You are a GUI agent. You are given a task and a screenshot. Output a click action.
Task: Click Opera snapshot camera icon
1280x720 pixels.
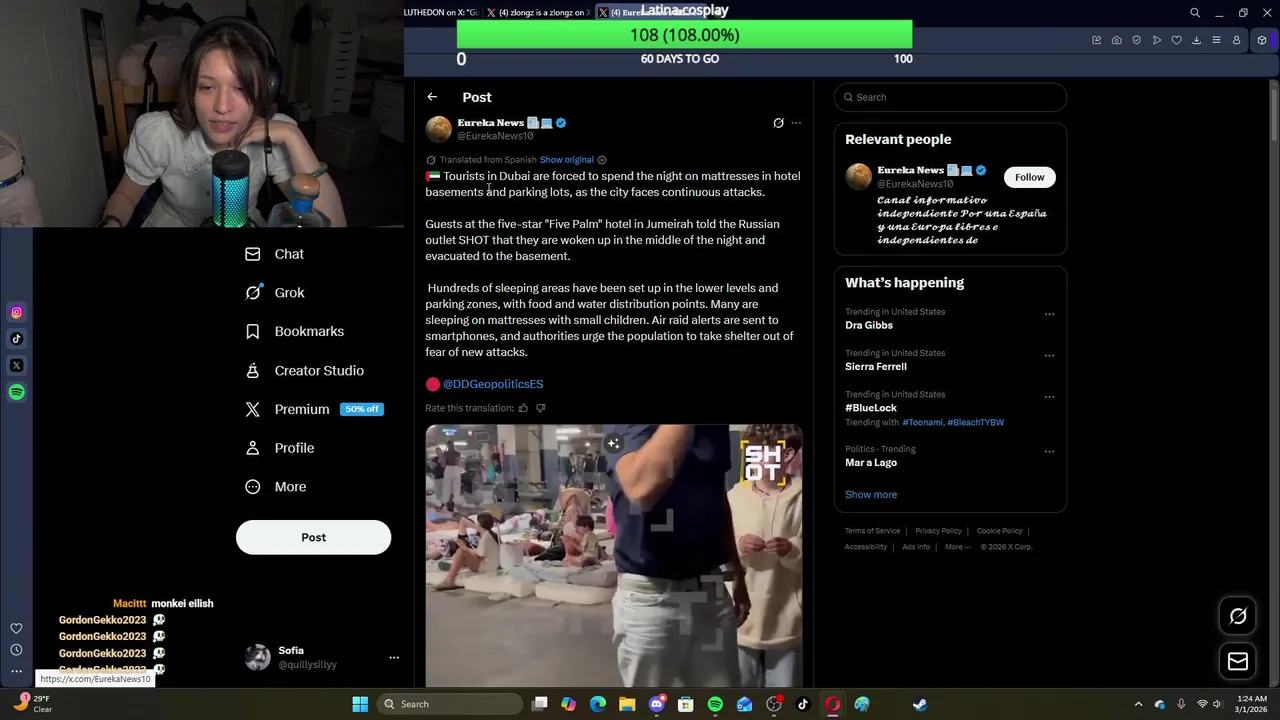click(1116, 40)
